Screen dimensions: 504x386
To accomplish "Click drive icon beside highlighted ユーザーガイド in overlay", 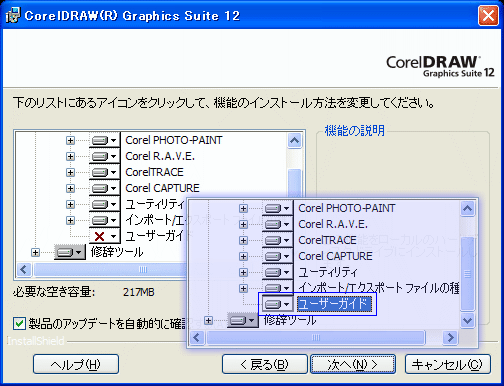I will point(277,304).
